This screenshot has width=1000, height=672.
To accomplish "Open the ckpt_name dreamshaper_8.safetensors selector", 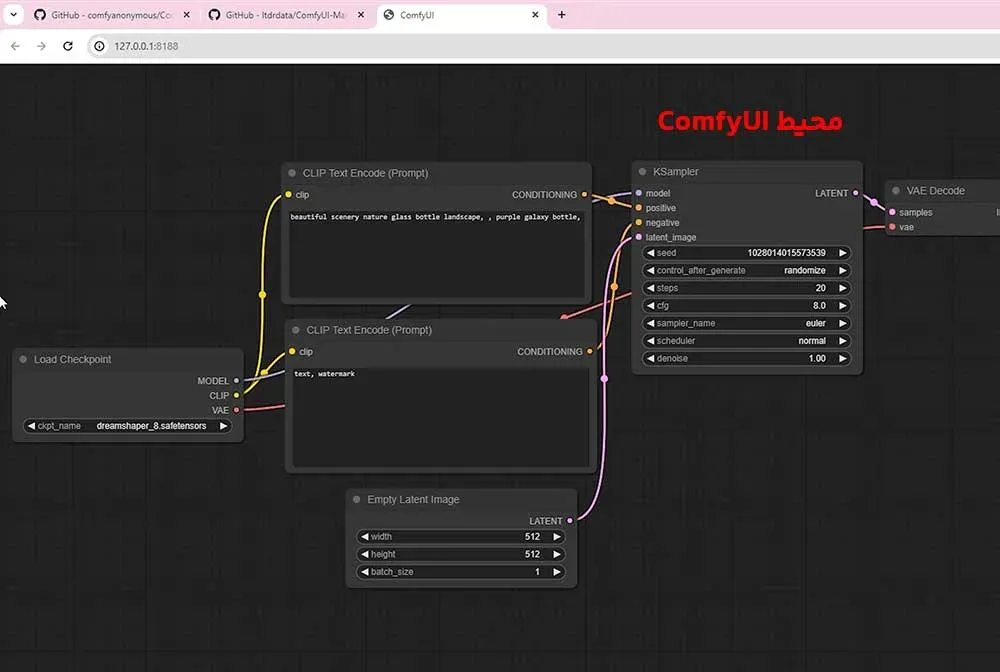I will tap(128, 426).
